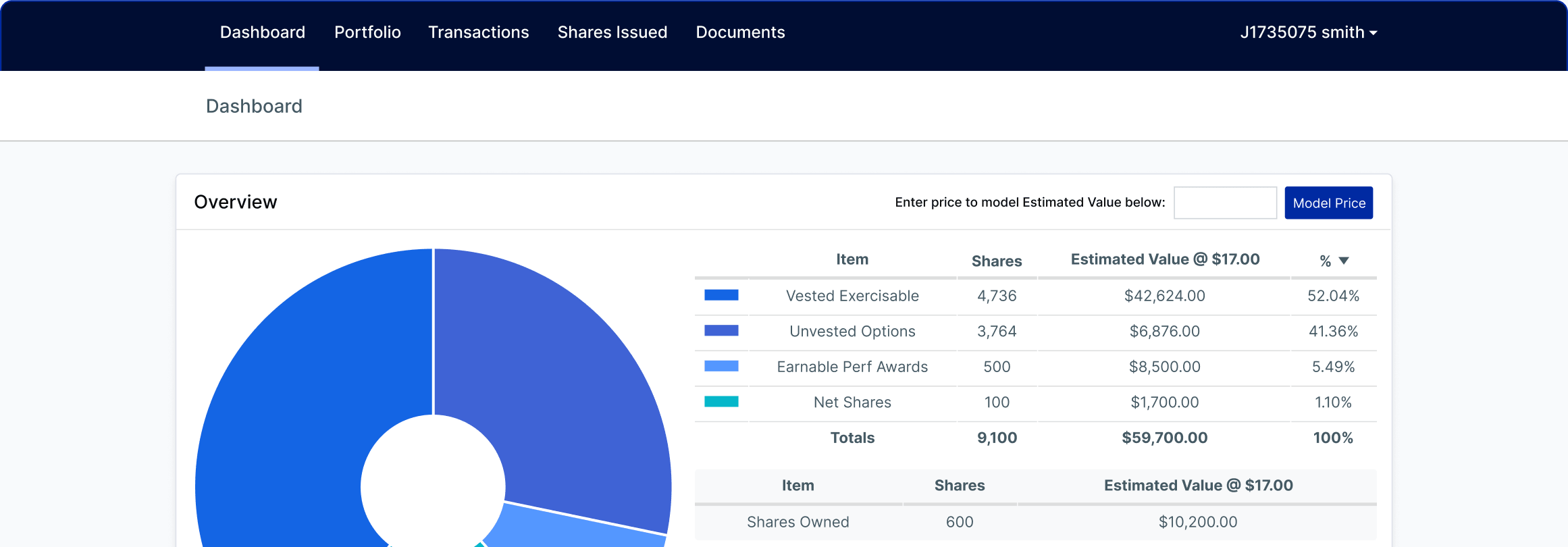Click the Unvested Options color swatch
The height and width of the screenshot is (547, 1568).
[721, 331]
